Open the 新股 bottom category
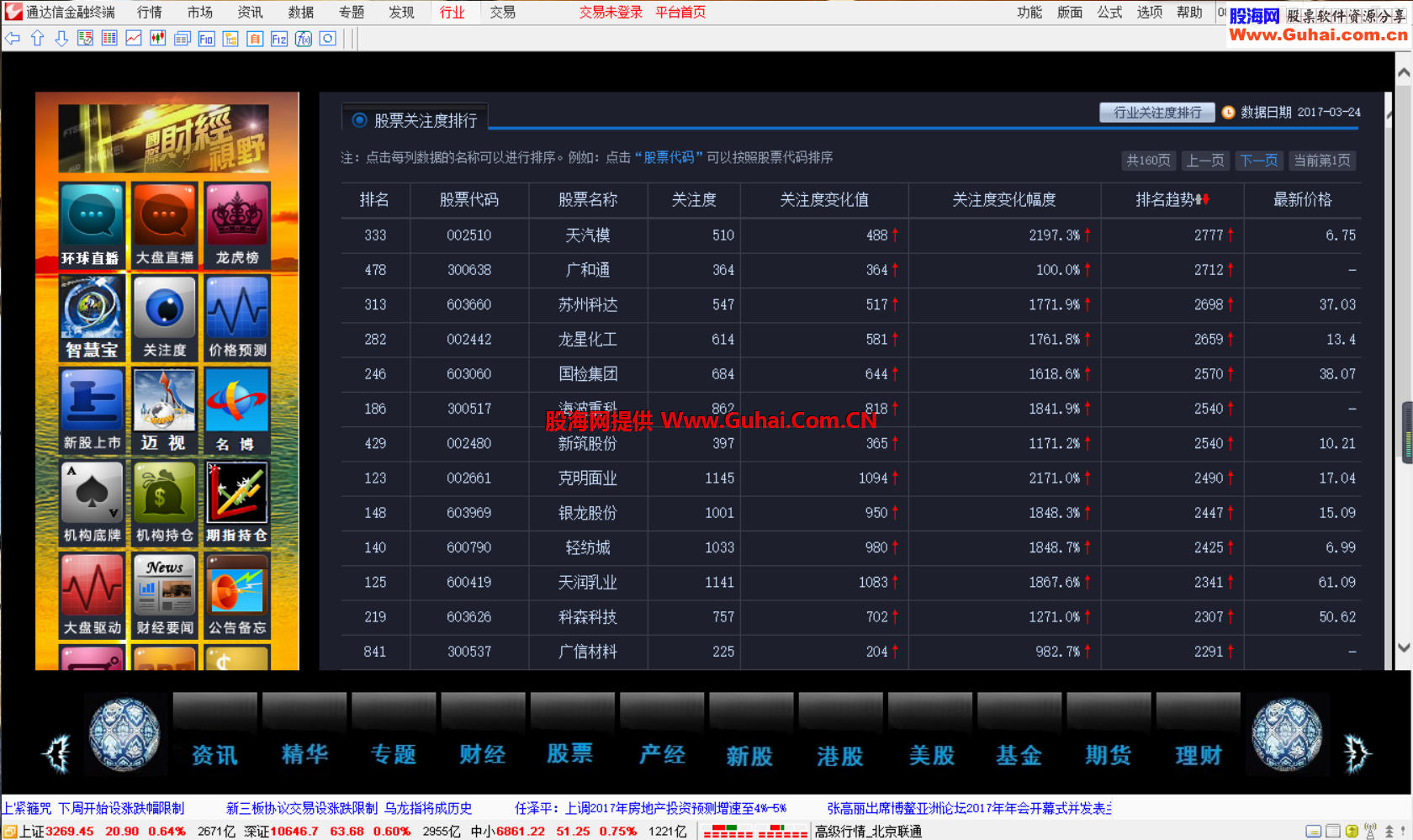This screenshot has height=840, width=1413. [749, 755]
